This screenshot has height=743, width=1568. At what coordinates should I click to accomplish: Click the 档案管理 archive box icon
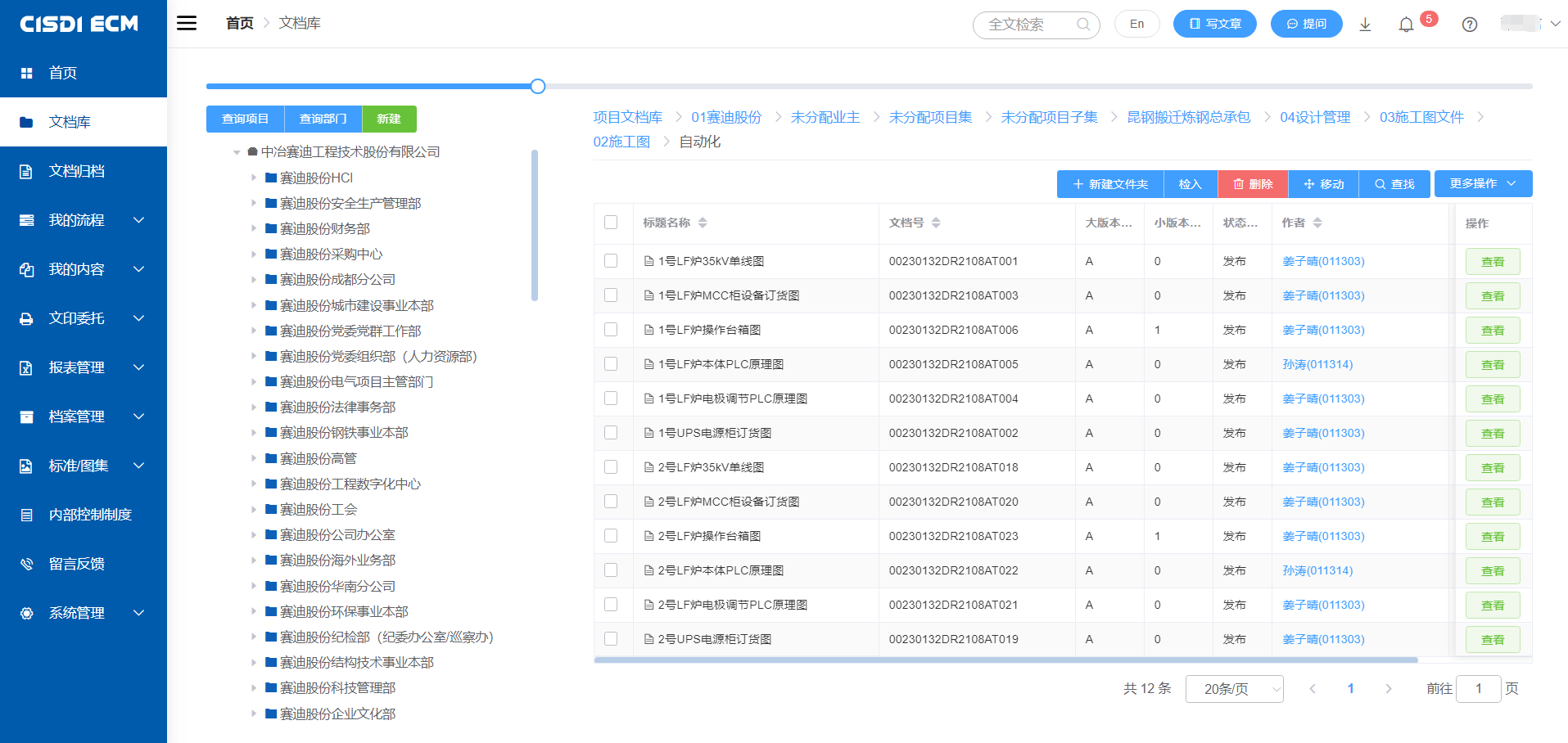click(x=26, y=417)
